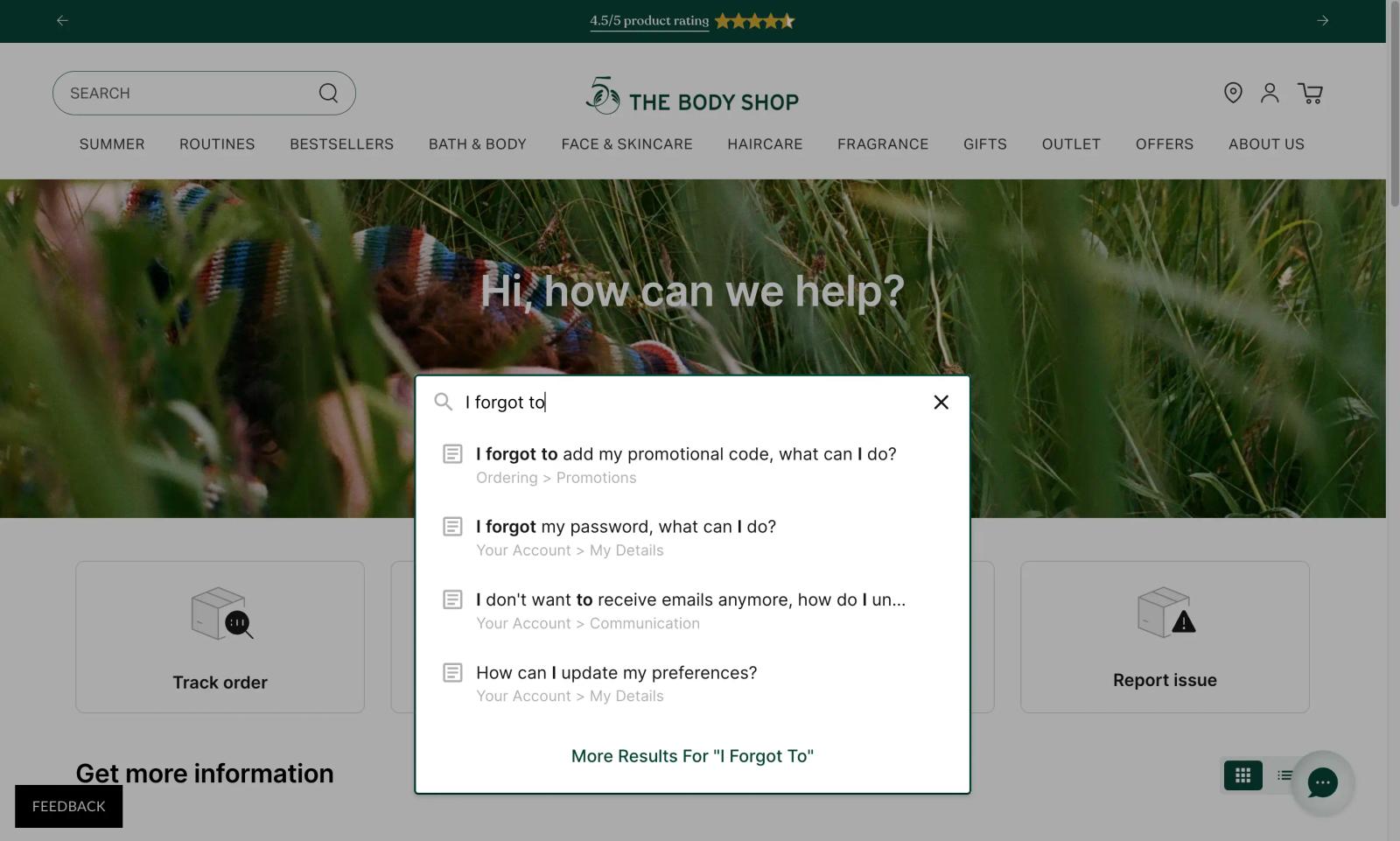1400x841 pixels.
Task: Open the shopping cart icon
Action: click(x=1310, y=93)
